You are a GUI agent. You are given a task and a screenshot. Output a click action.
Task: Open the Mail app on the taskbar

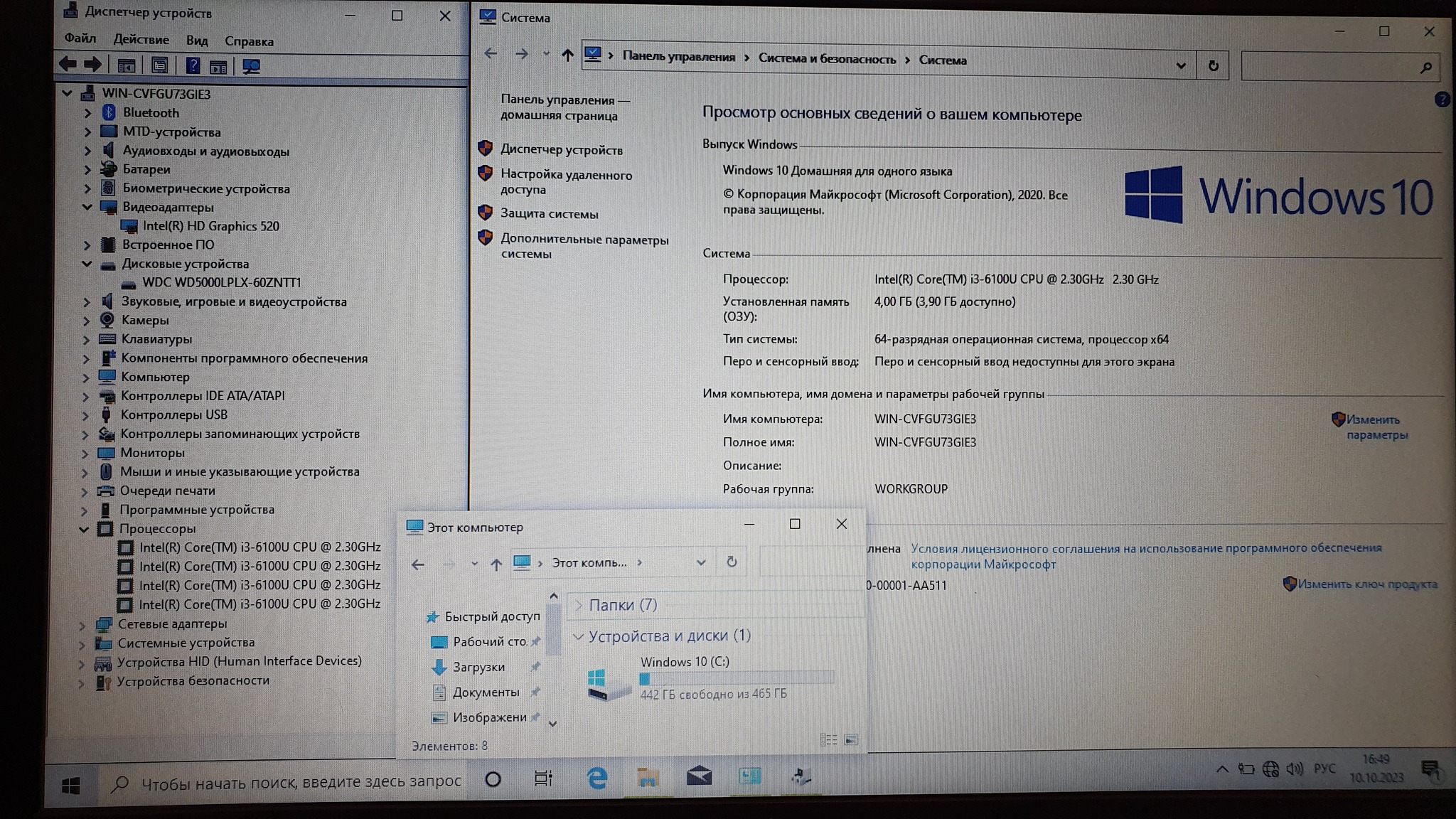(x=699, y=776)
